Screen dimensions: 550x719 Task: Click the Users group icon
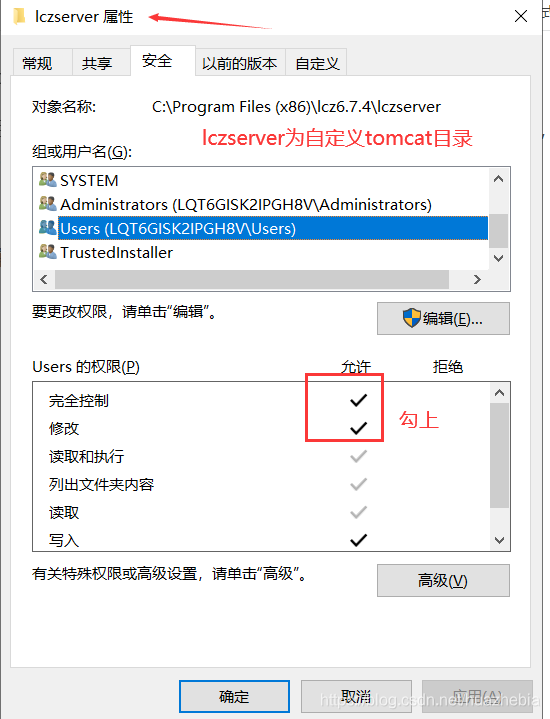(47, 227)
